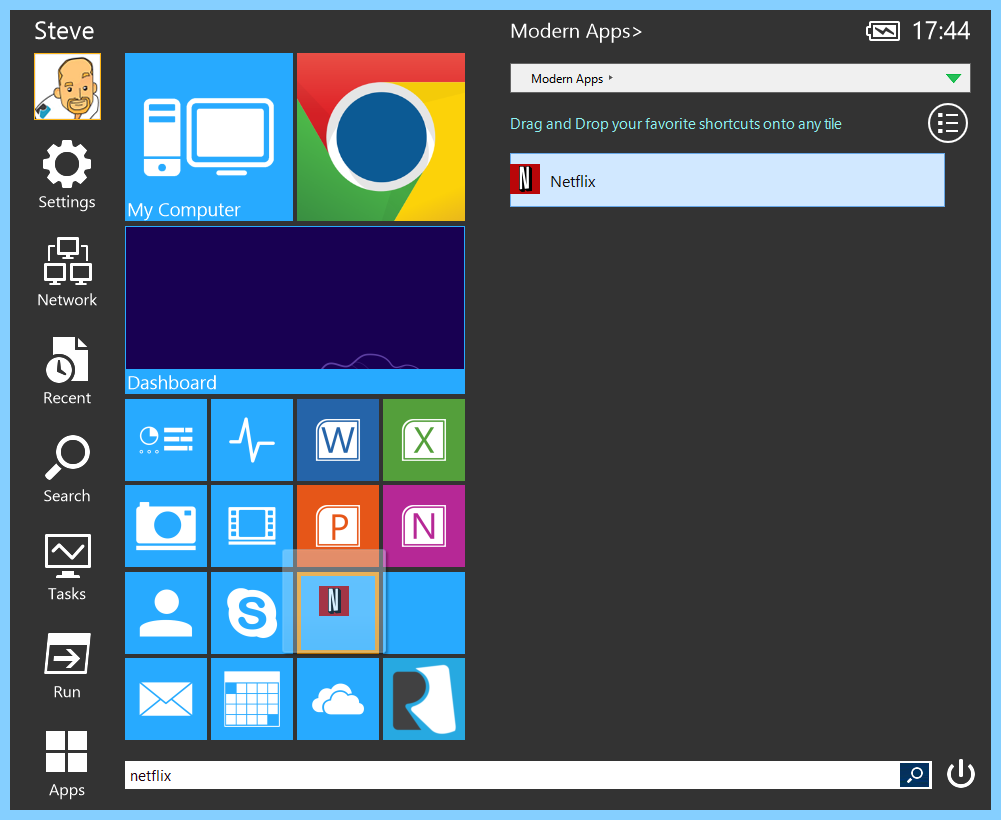Open the film strip video tile
The height and width of the screenshot is (820, 1001).
point(252,526)
